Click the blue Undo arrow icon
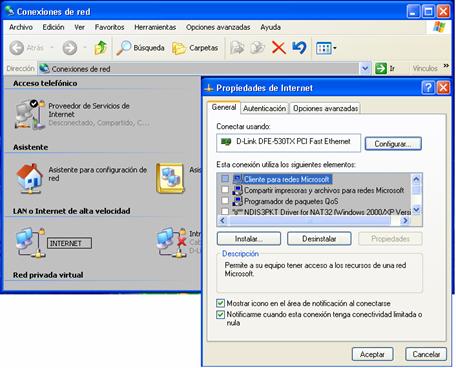Image resolution: width=456 pixels, height=368 pixels. (x=299, y=48)
